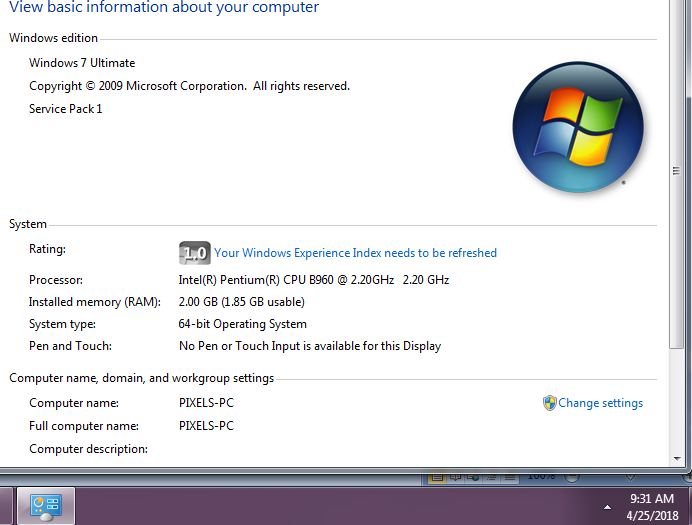Click the '2.00 GB (1.85 GB usable)' value
Viewport: 692px width, 525px height.
[x=241, y=302]
